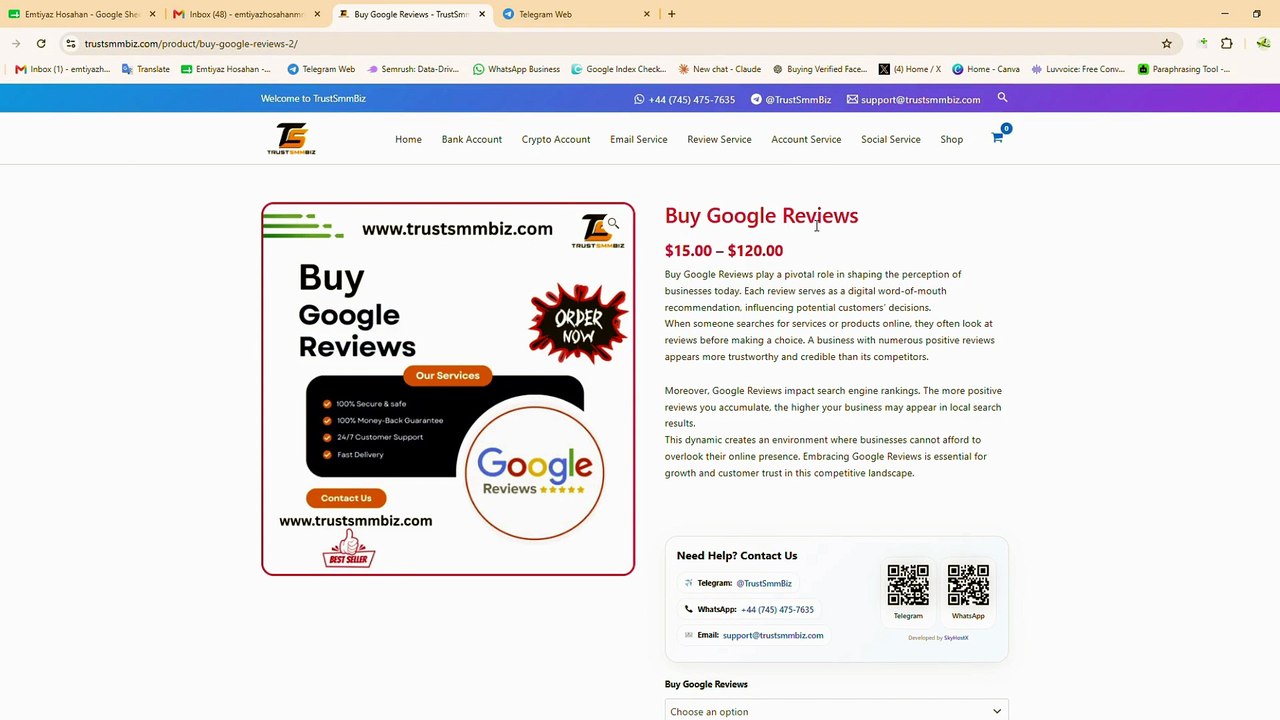Open Bank Account menu item
Viewport: 1280px width, 720px height.
point(472,139)
